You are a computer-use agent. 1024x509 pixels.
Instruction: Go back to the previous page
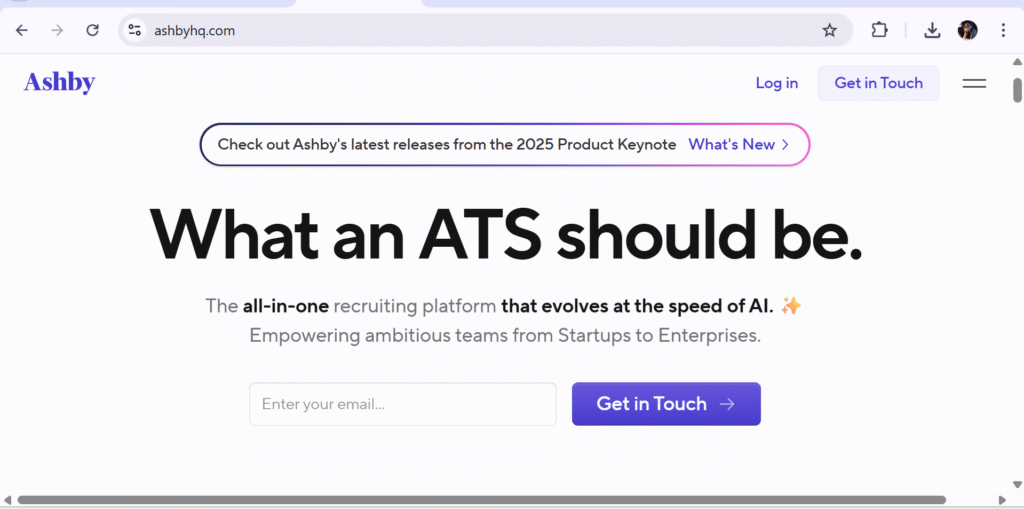(x=22, y=30)
